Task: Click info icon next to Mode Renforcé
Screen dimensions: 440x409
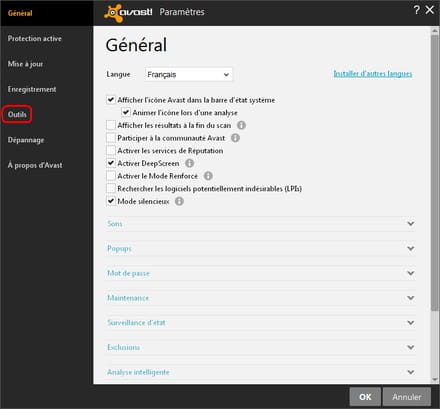Action: point(208,176)
